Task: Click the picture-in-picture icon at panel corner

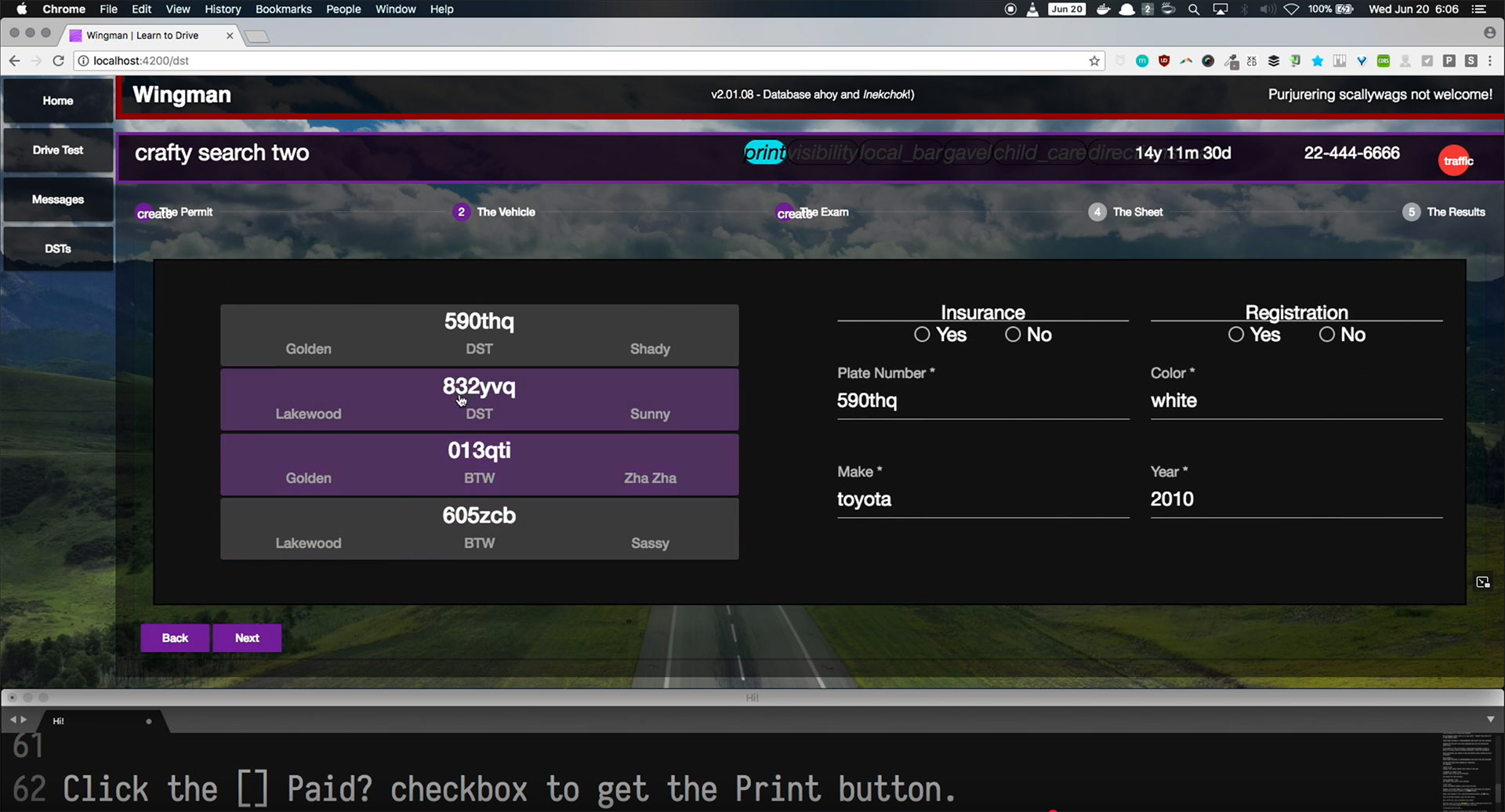Action: 1482,582
